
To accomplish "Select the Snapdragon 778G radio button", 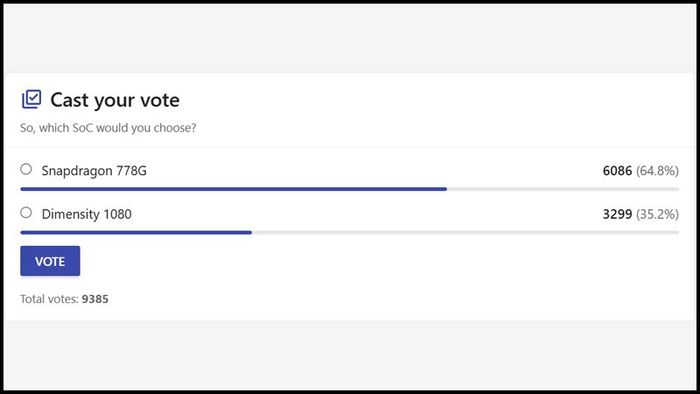I will 26,169.
